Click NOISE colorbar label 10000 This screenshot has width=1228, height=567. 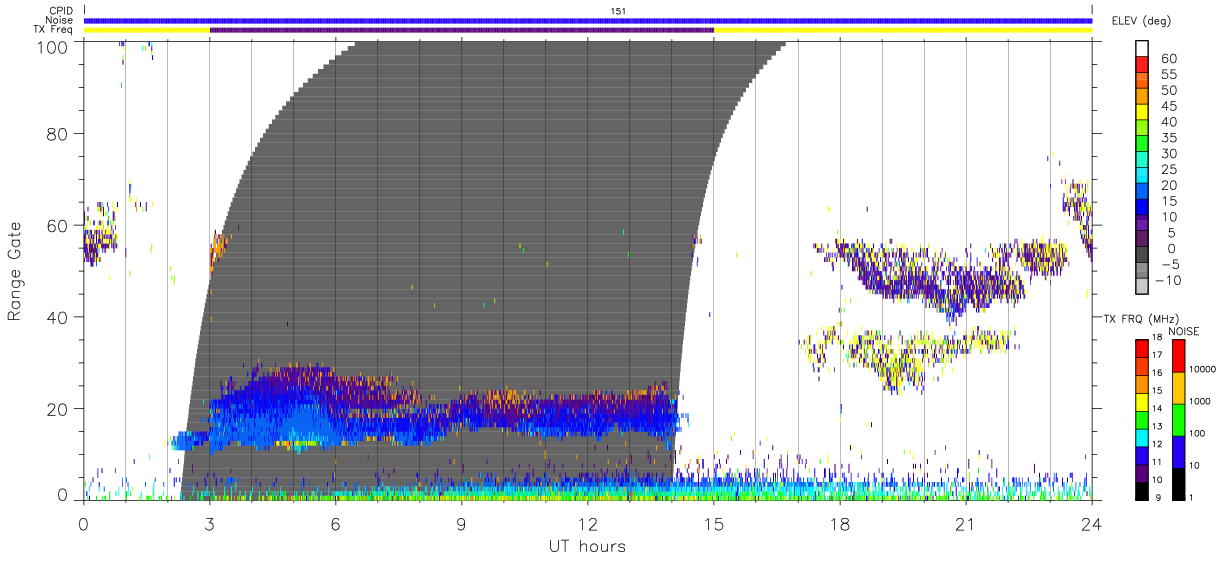coord(1203,370)
